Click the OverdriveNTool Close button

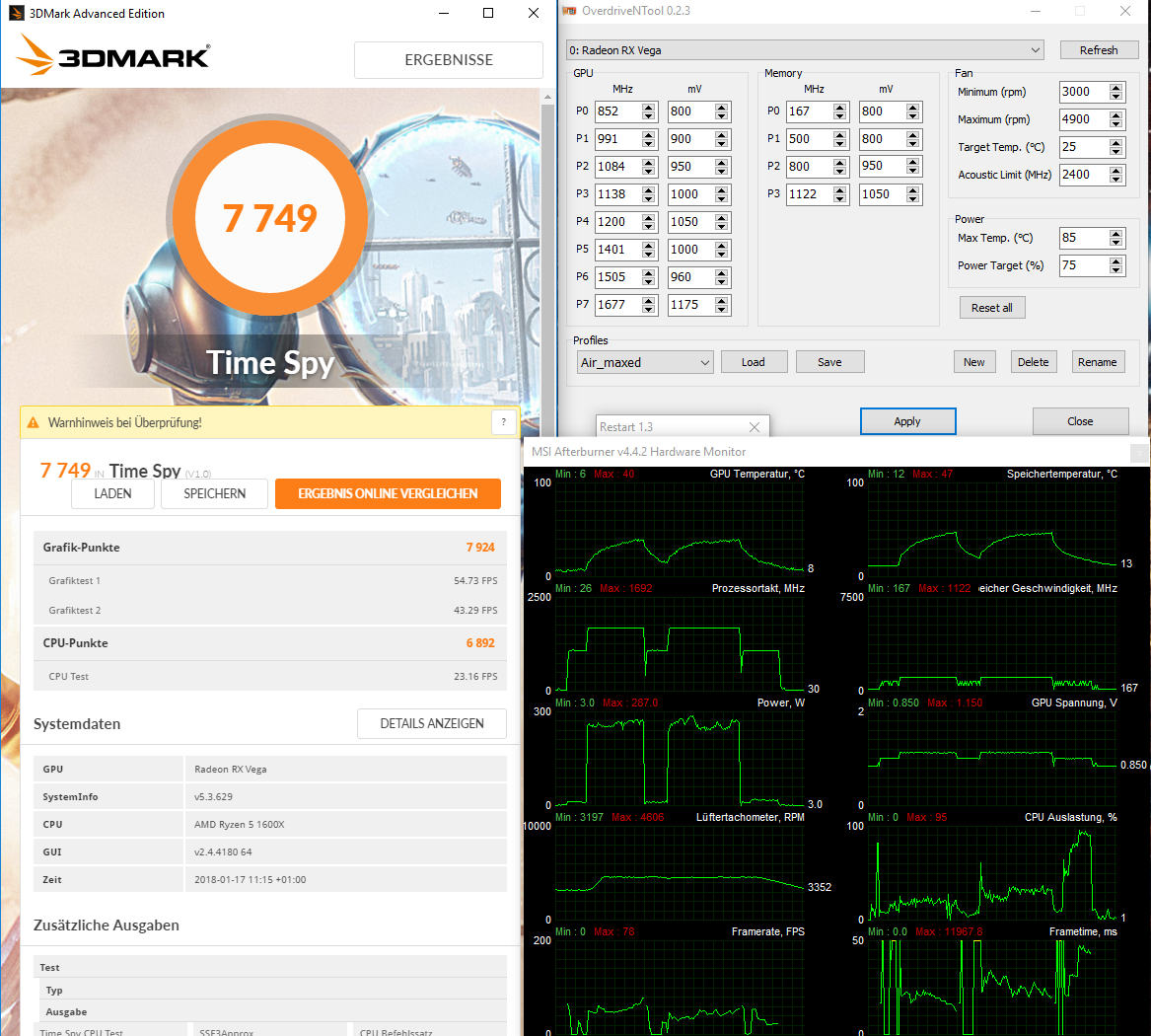click(x=1080, y=421)
